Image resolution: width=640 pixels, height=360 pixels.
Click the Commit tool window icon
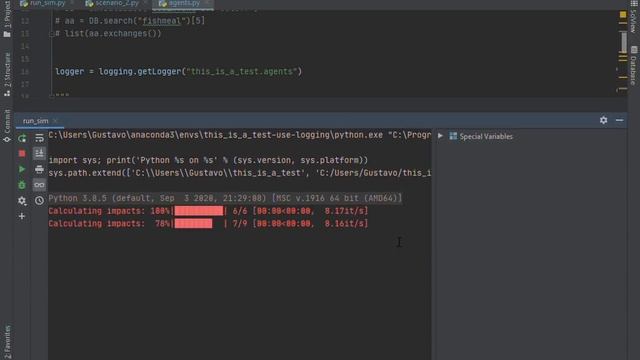pos(7,139)
